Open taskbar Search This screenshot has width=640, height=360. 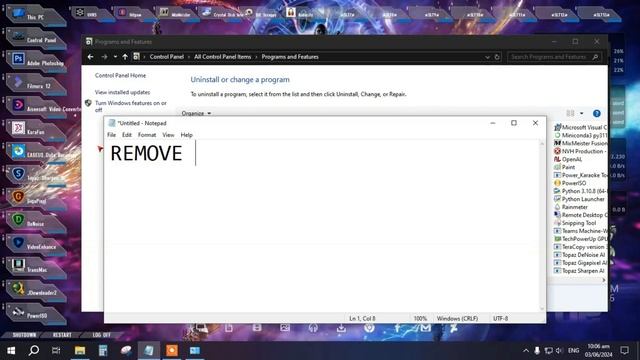(x=34, y=350)
